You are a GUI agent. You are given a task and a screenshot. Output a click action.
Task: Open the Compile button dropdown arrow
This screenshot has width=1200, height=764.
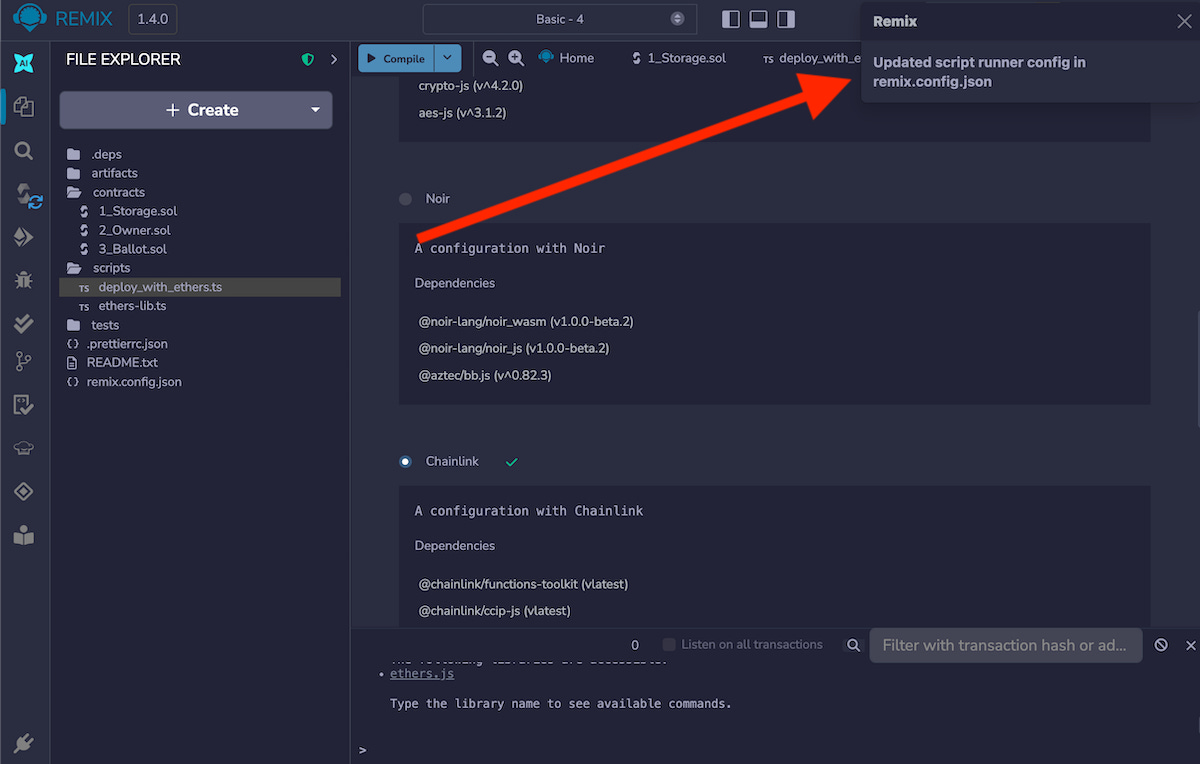coord(449,58)
